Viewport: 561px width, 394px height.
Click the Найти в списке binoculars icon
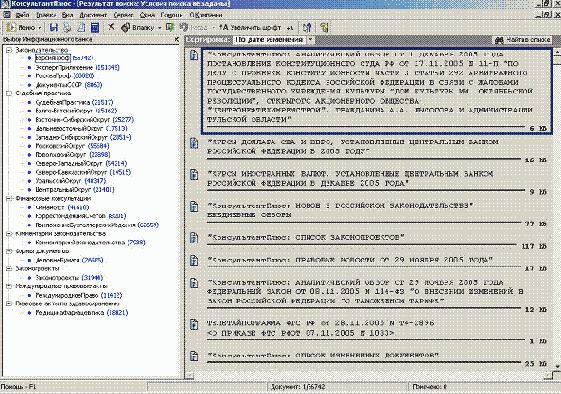[x=499, y=40]
